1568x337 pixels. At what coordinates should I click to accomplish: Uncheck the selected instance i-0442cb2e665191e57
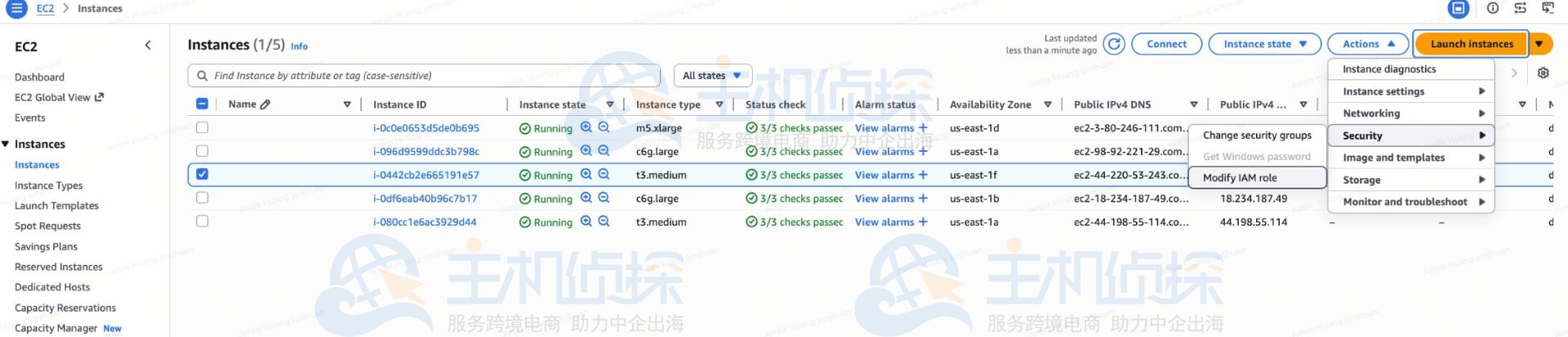203,175
